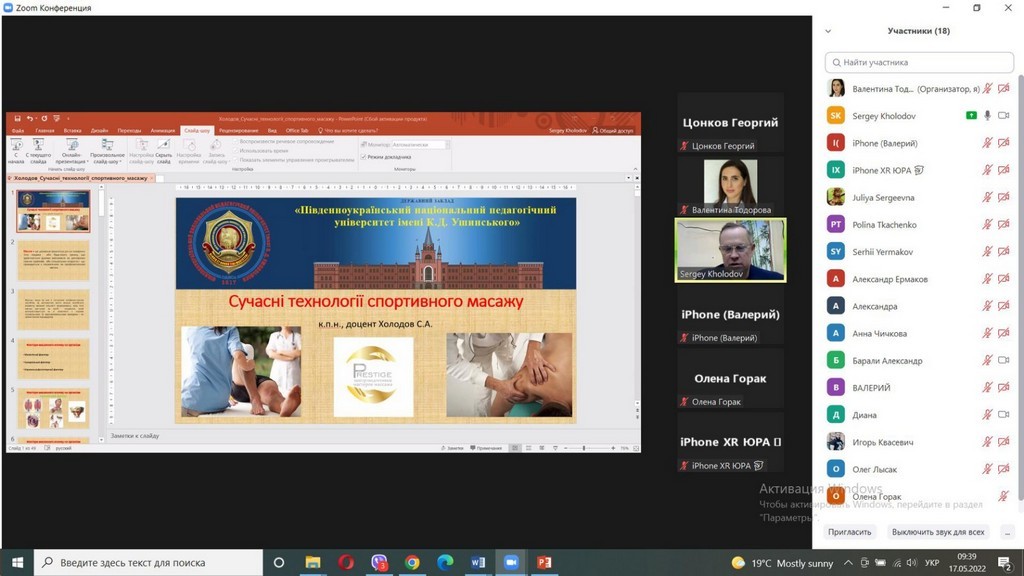The image size is (1024, 576).
Task: Select slide 2 thumbnail in slide panel
Action: coord(54,260)
